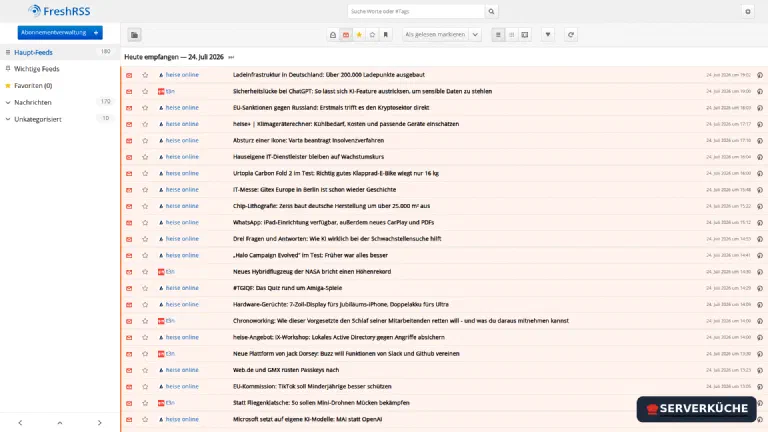The width and height of the screenshot is (768, 432).
Task: Open the FreshRSS logo home link
Action: click(59, 11)
